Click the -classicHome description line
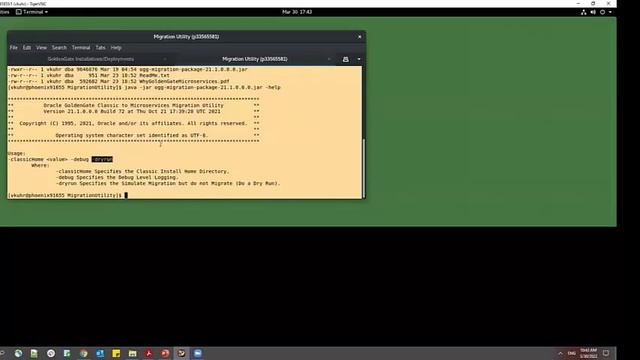The image size is (640, 360). (142, 171)
